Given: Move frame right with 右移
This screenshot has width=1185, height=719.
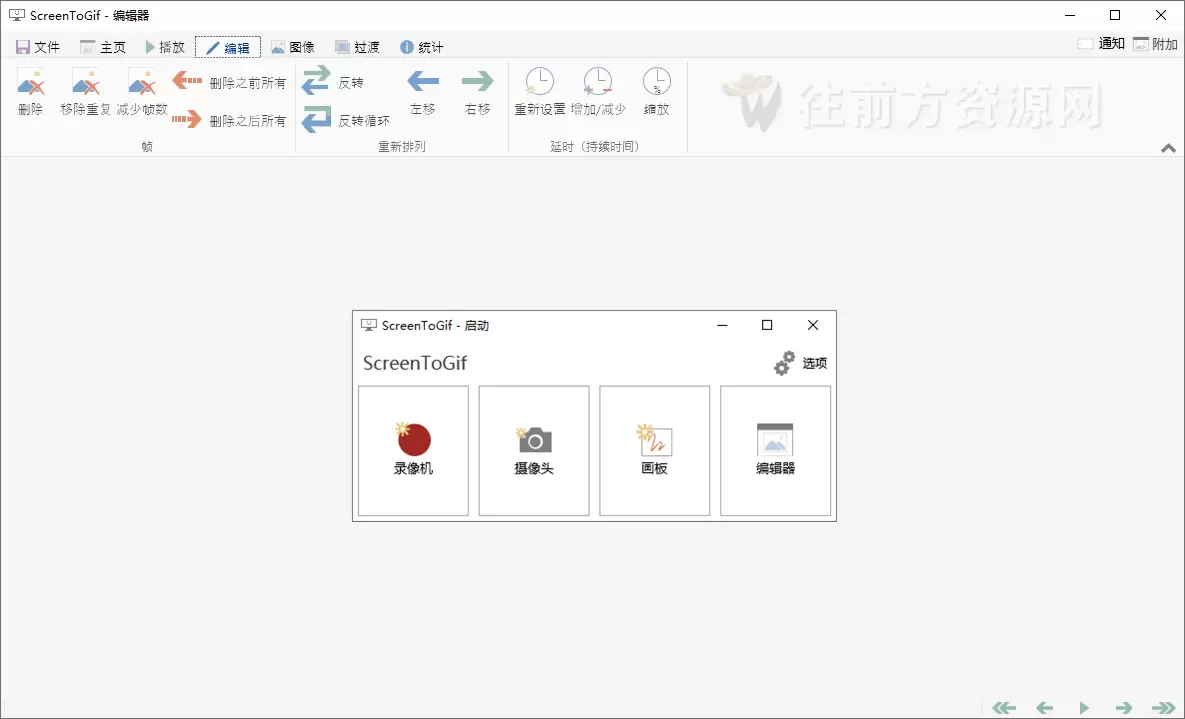Looking at the screenshot, I should [478, 91].
